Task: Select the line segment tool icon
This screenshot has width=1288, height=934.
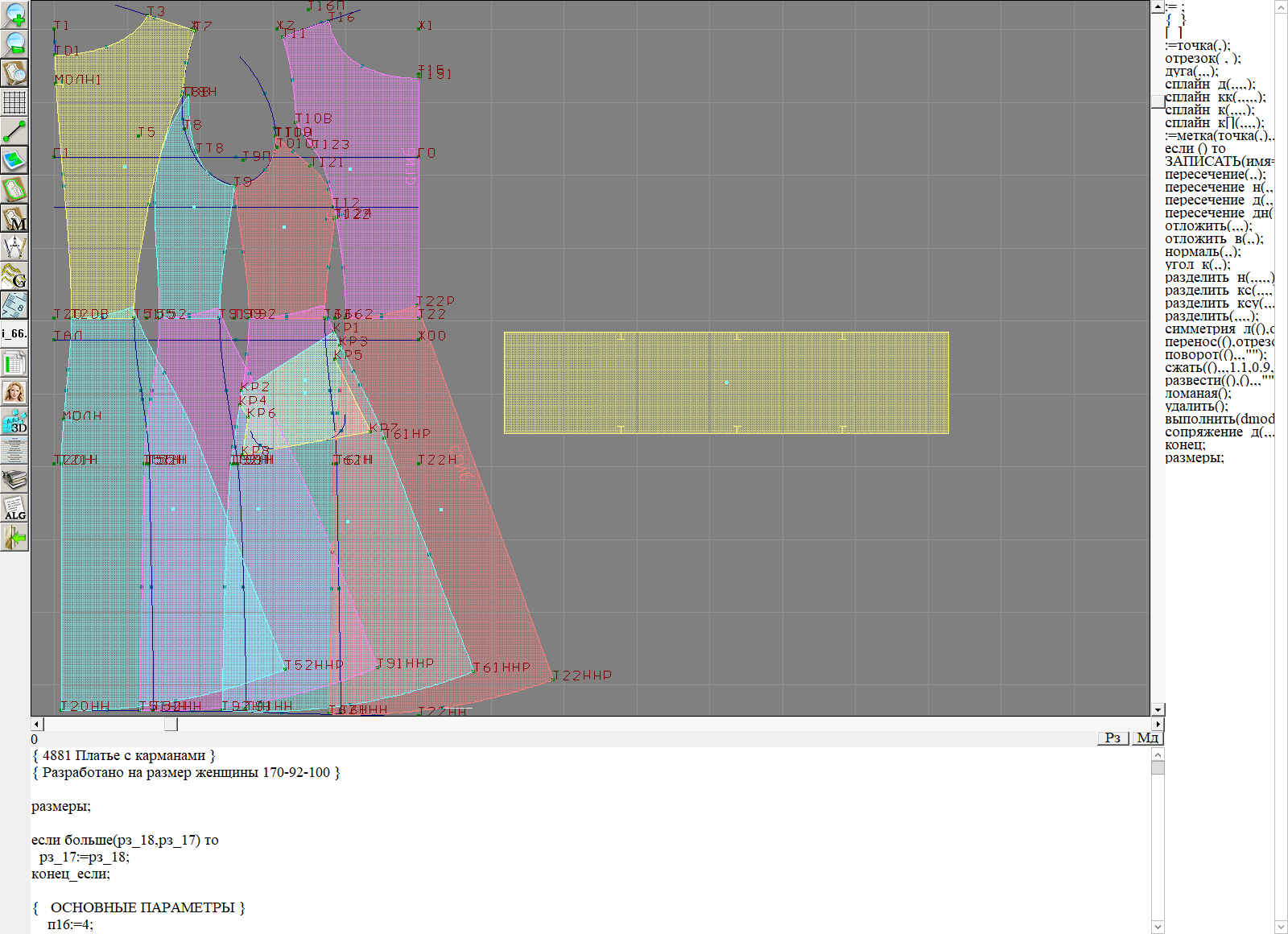Action: click(14, 131)
